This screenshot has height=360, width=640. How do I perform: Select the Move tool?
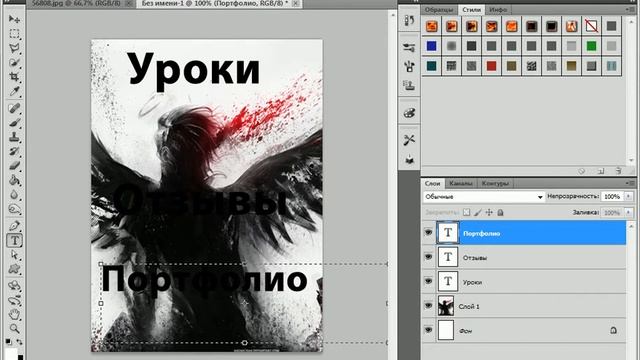coord(14,19)
